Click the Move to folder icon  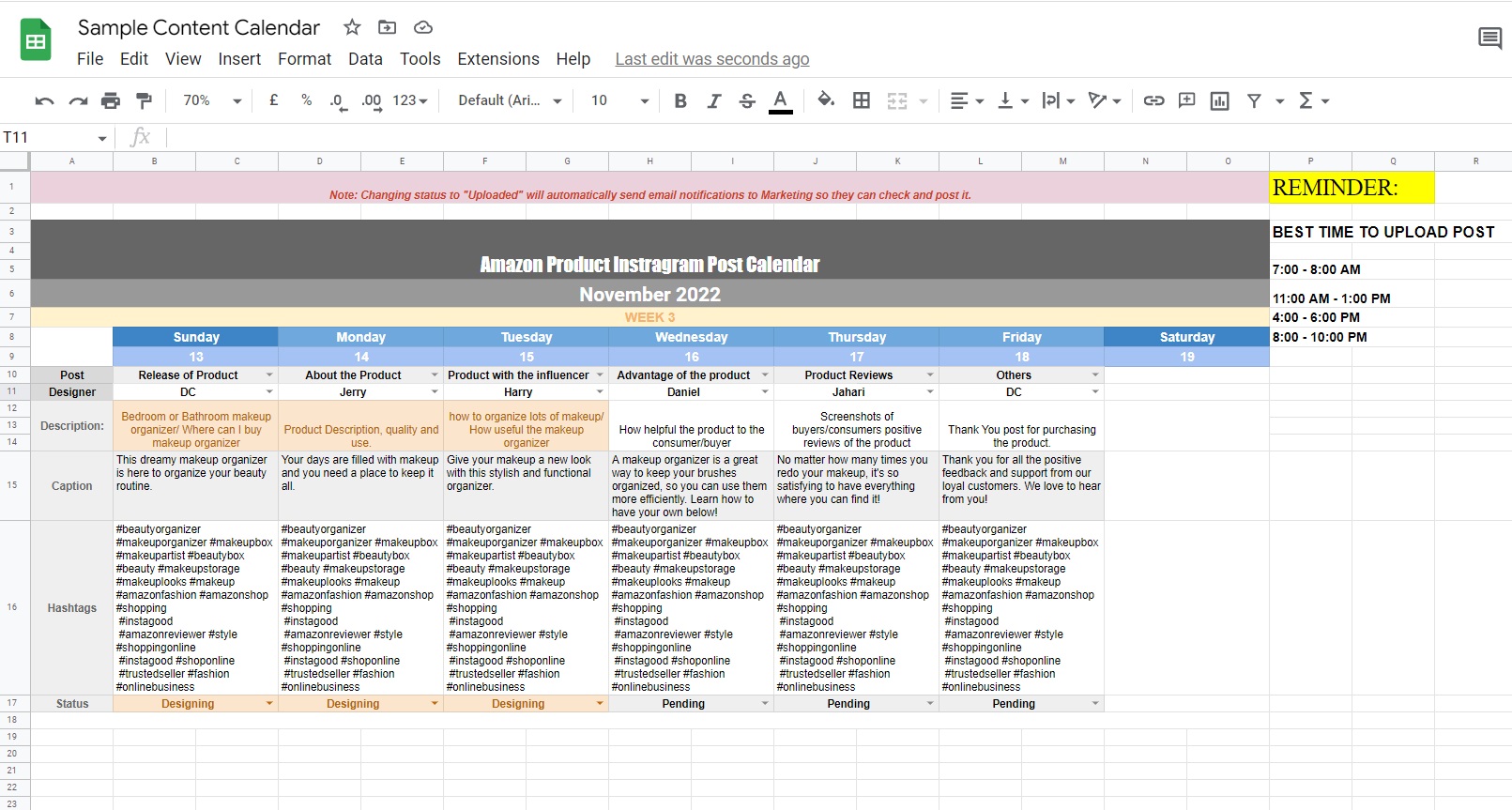[x=387, y=27]
